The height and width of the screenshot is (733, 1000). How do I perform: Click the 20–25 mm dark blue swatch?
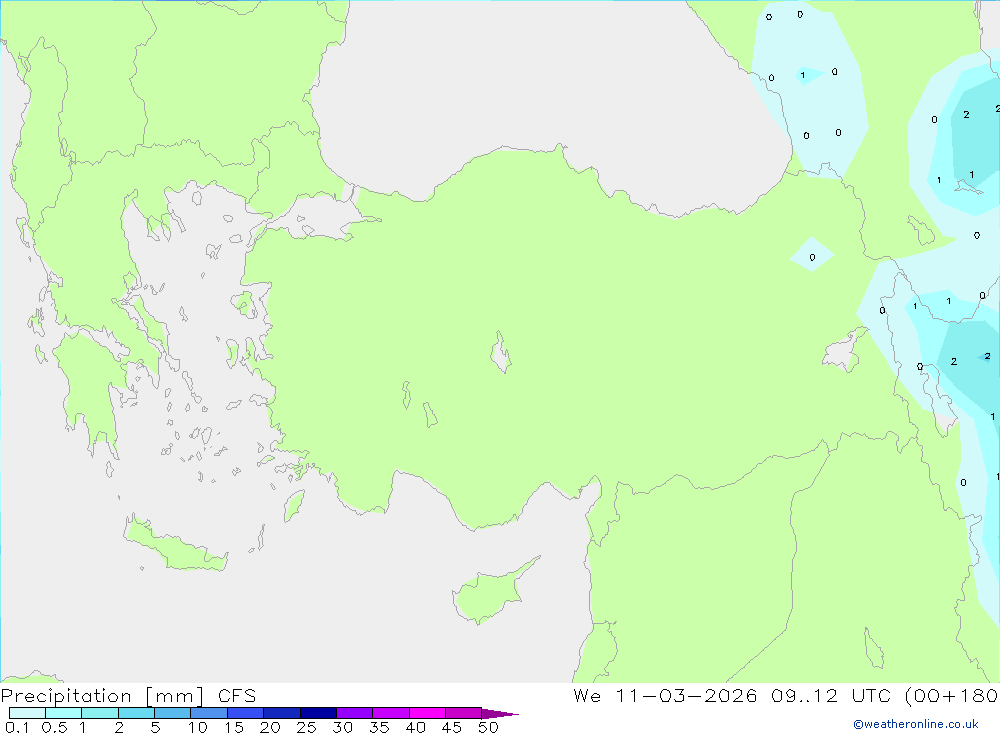point(282,713)
